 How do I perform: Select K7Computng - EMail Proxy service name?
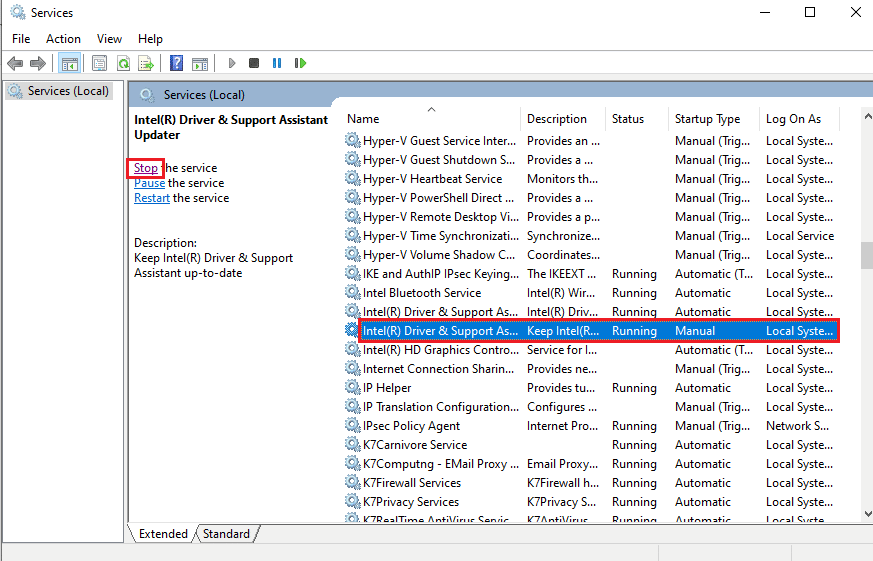point(440,464)
